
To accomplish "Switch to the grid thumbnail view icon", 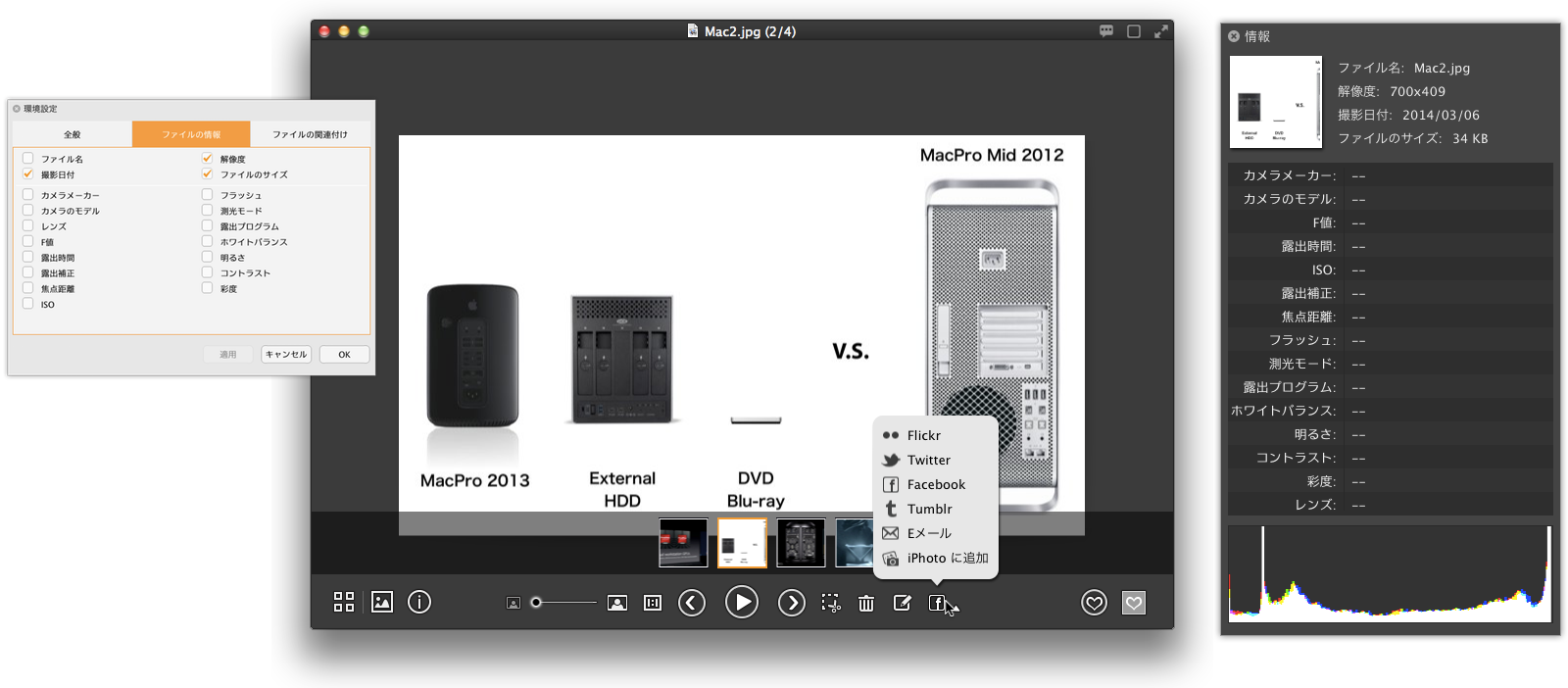I will 344,602.
